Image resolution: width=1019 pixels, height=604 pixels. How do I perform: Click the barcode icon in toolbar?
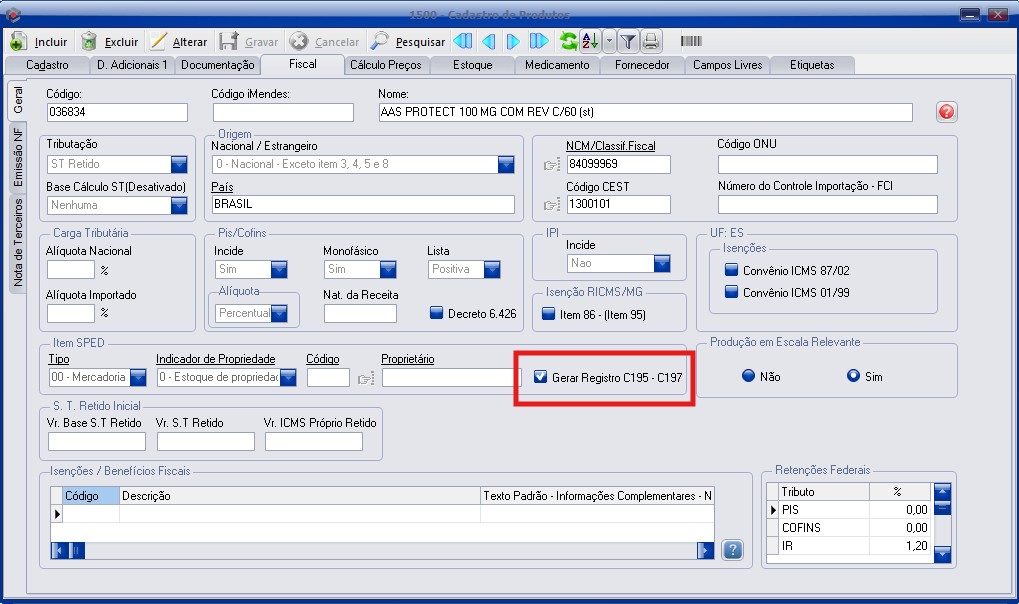(690, 42)
